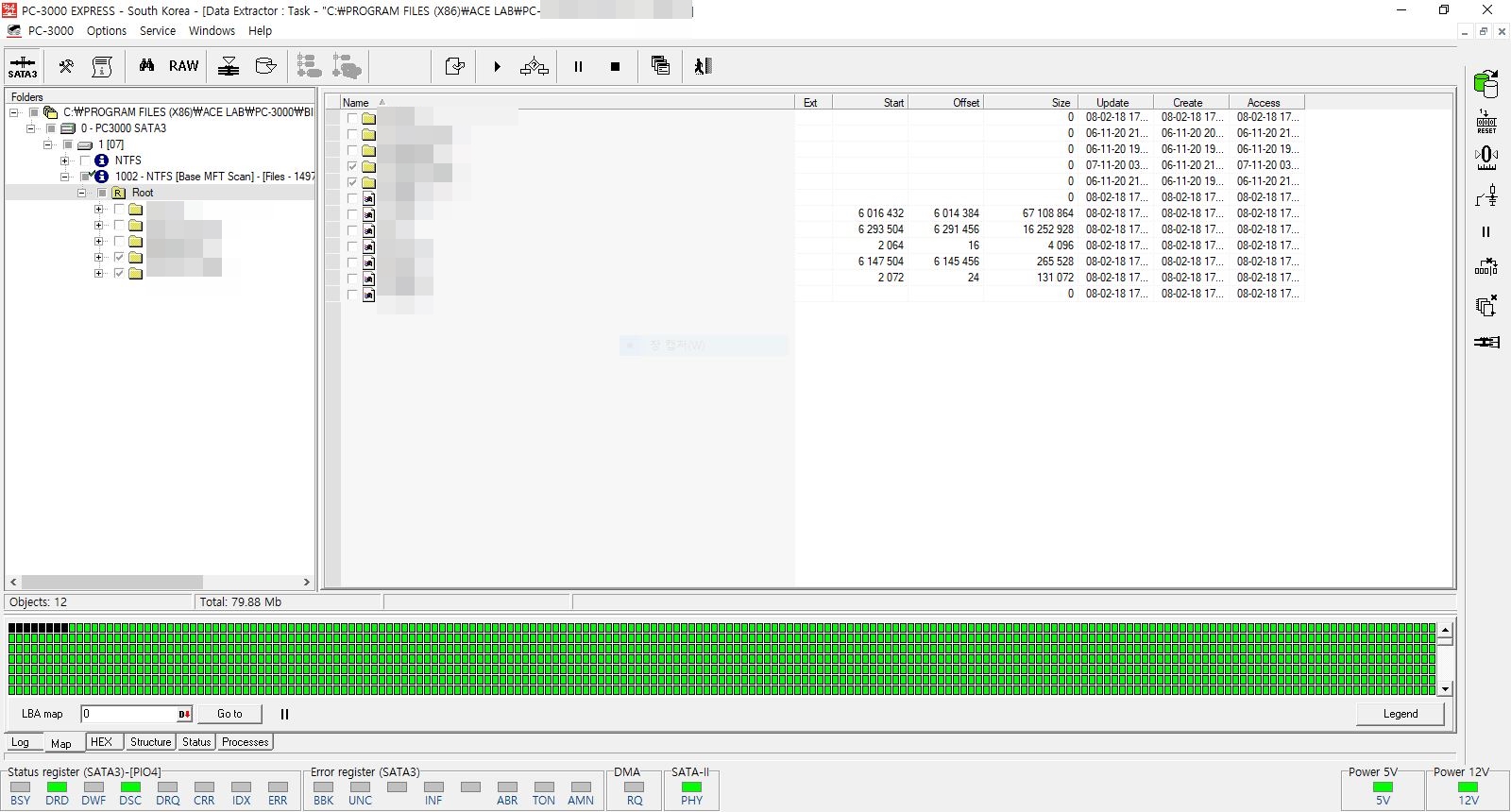Check first folder under Root in tree

119,209
